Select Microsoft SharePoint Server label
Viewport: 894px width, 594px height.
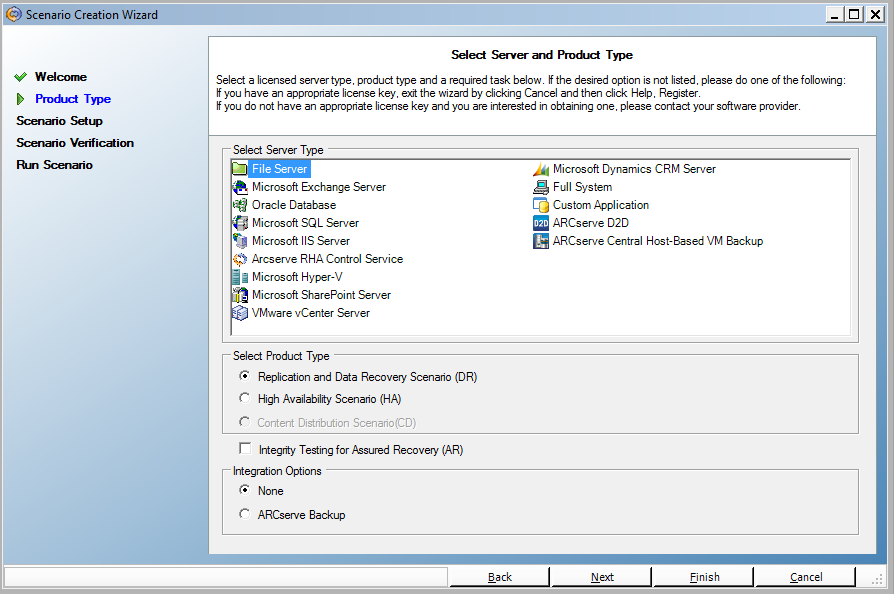pyautogui.click(x=321, y=295)
